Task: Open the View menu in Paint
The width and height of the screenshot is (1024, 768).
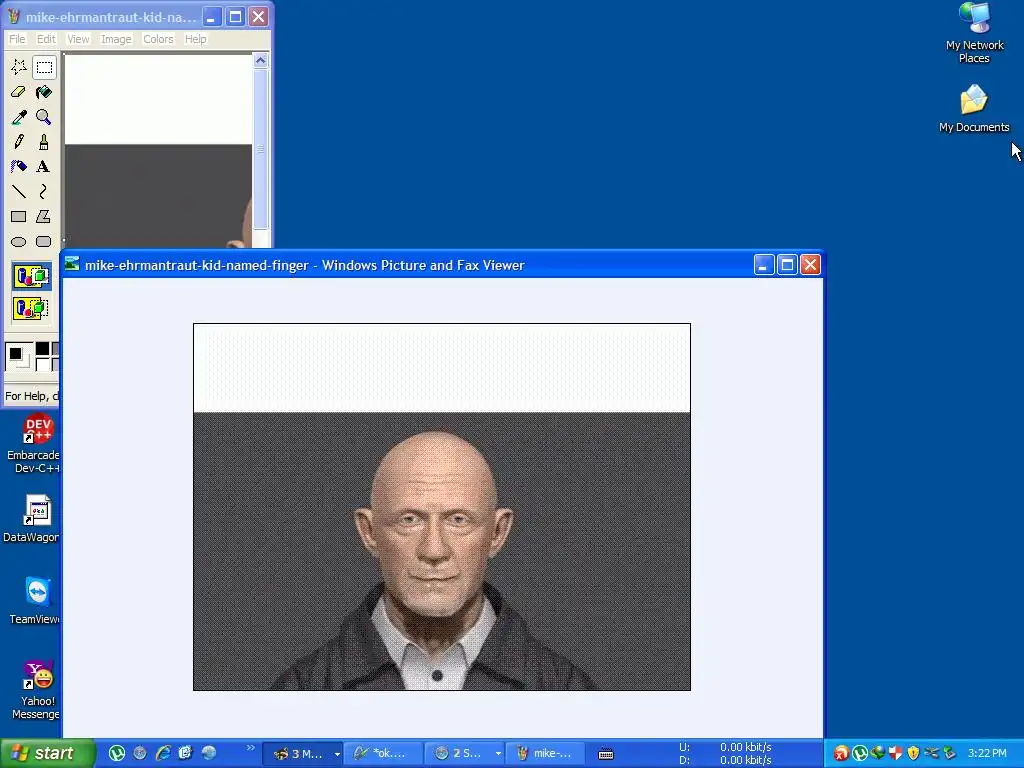Action: (78, 39)
